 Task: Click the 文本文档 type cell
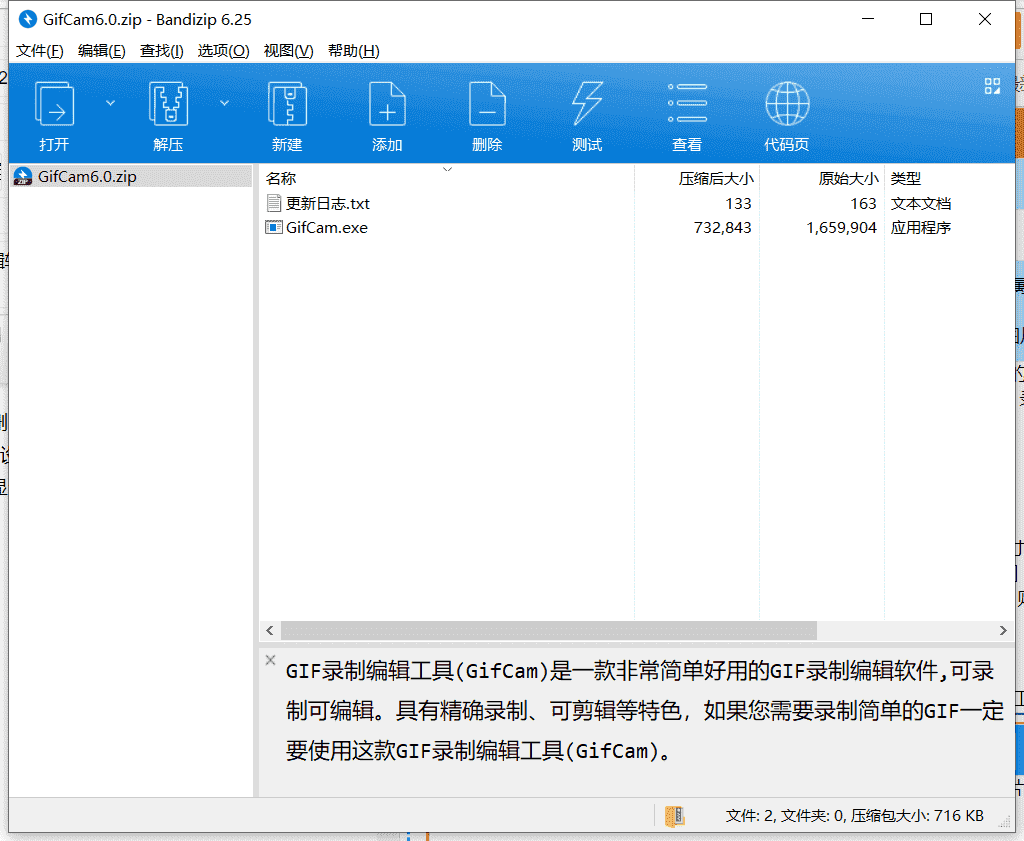coord(921,204)
